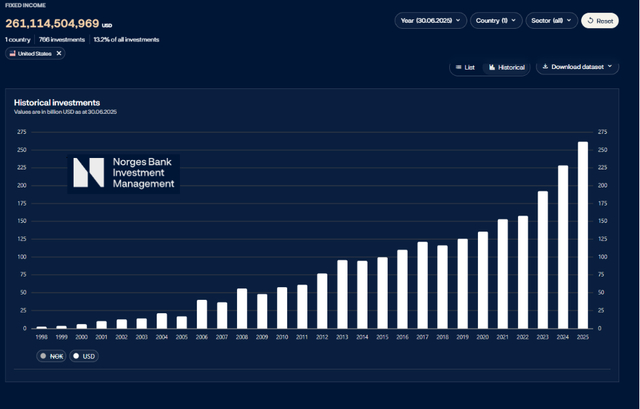Click the Reset button
640x409 pixels.
[600, 20]
